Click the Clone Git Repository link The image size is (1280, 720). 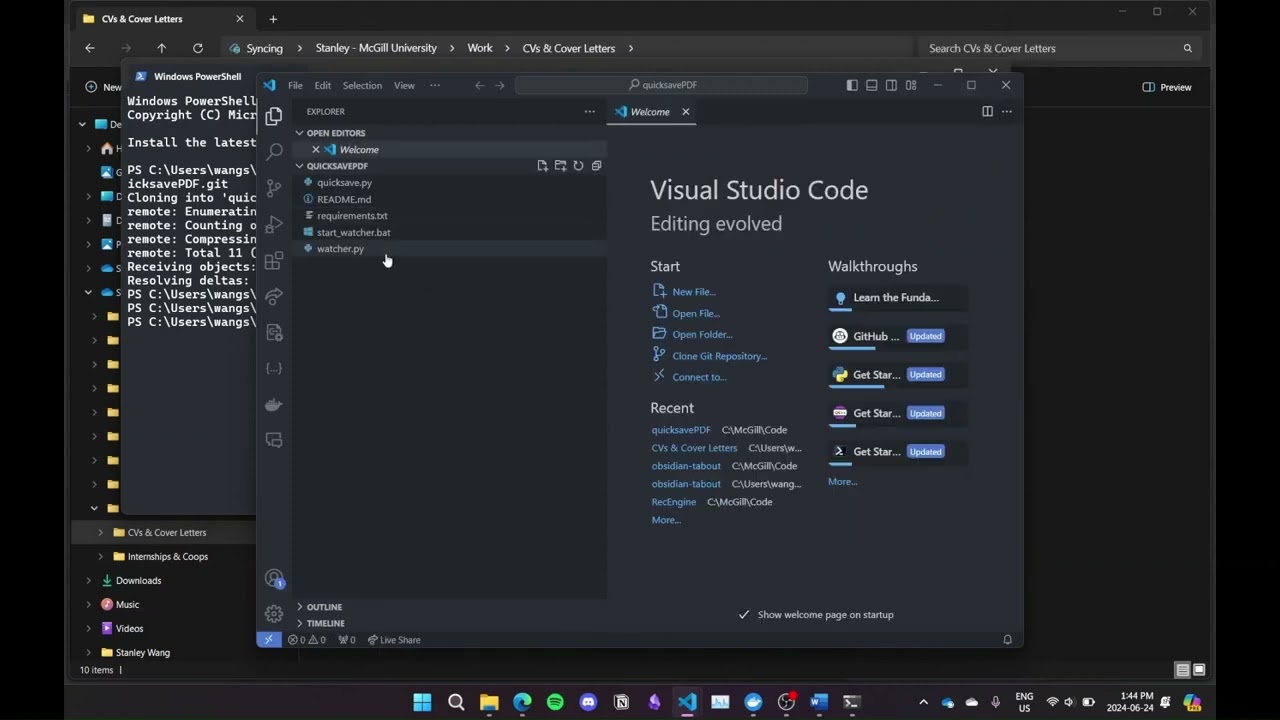pyautogui.click(x=719, y=356)
